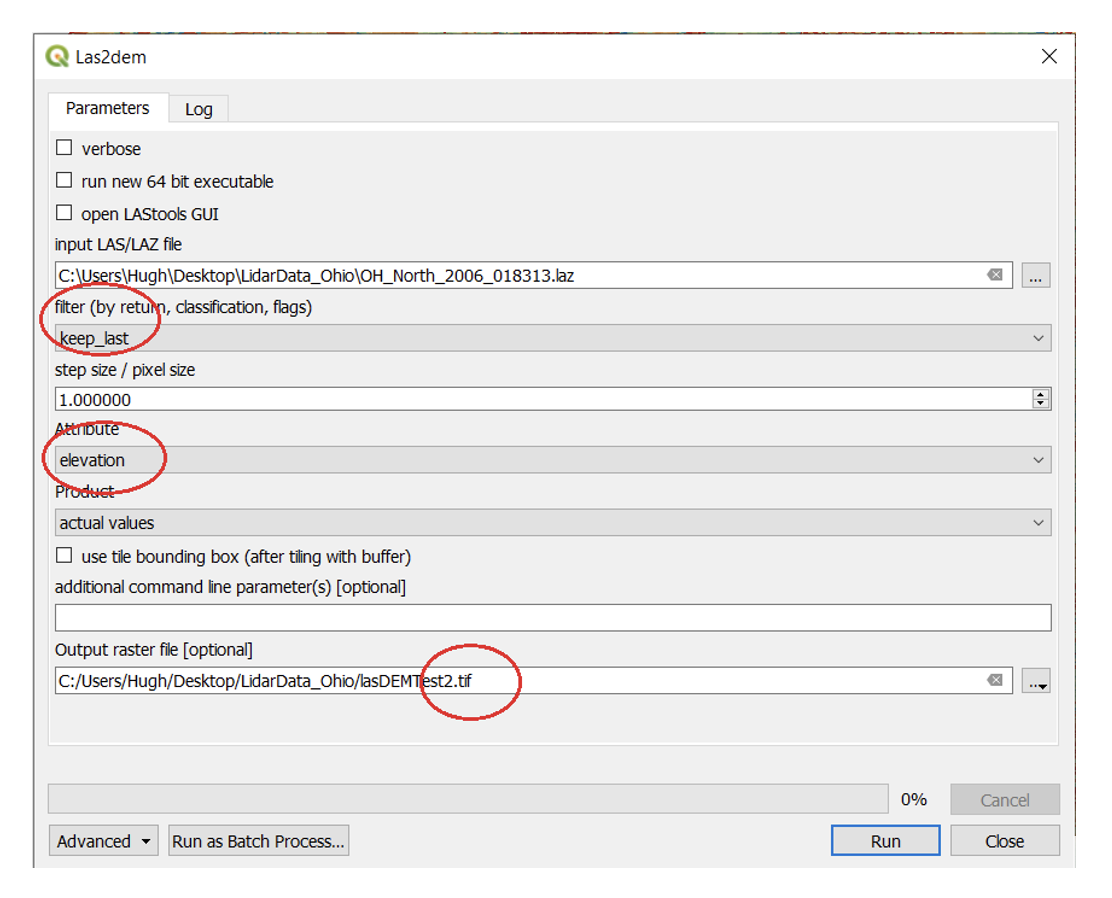Screen dimensions: 1112x898
Task: Click the QGIS logo icon in title bar
Action: (x=57, y=57)
